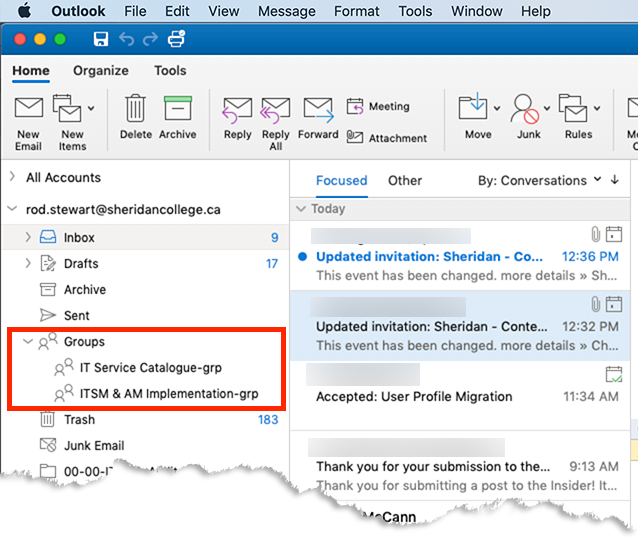Open the Apple menu

tap(25, 11)
